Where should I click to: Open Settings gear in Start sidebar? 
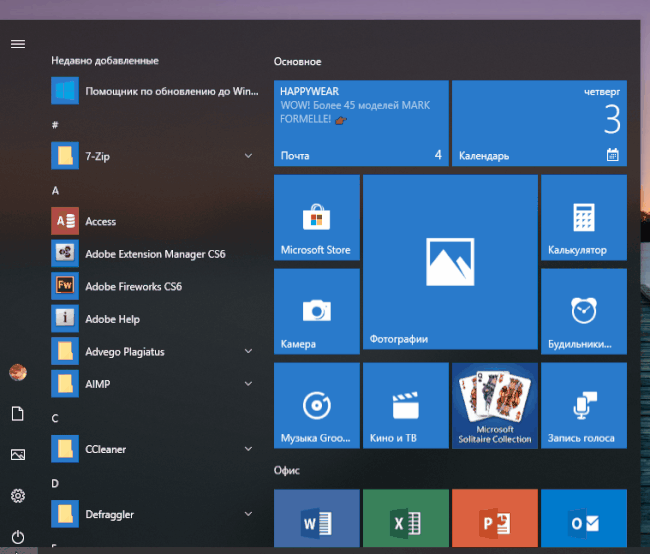(x=18, y=496)
